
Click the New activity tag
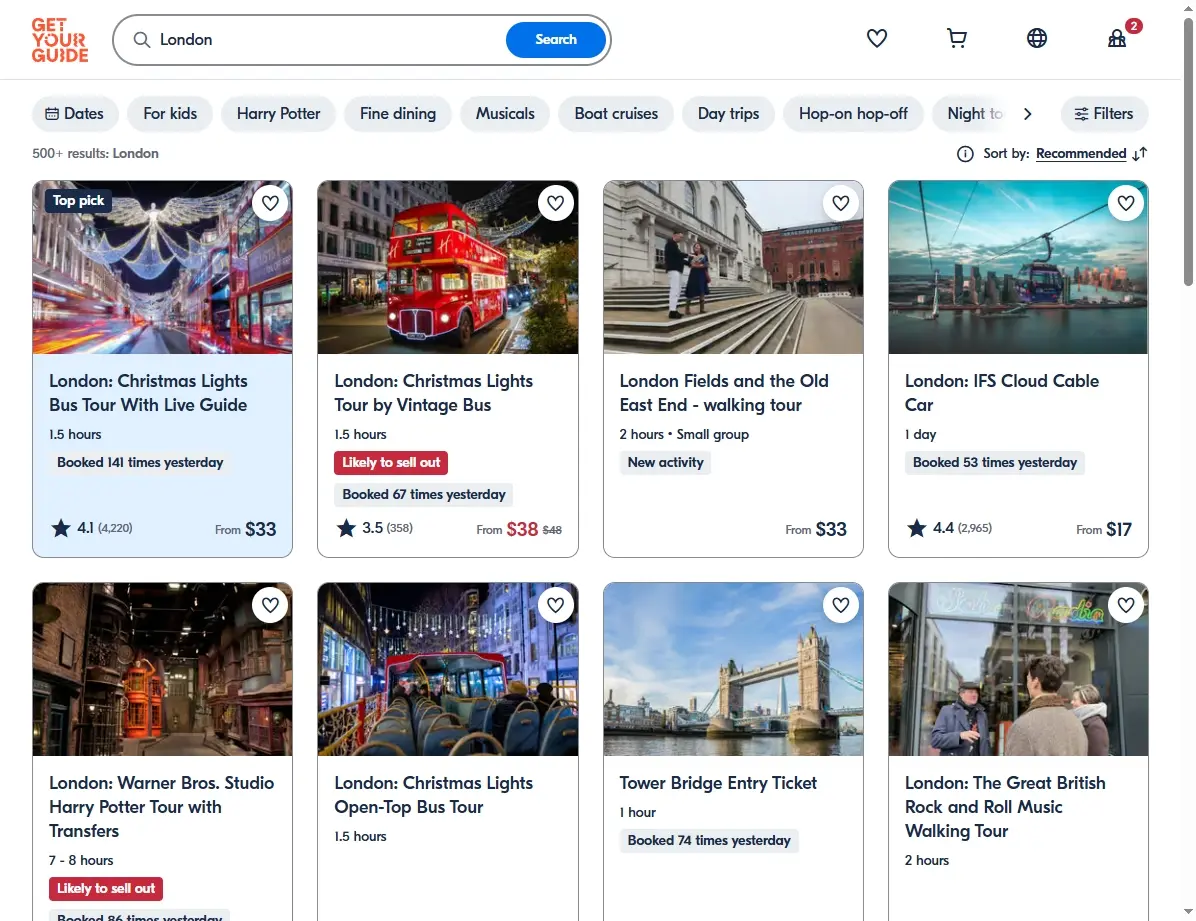click(x=665, y=462)
